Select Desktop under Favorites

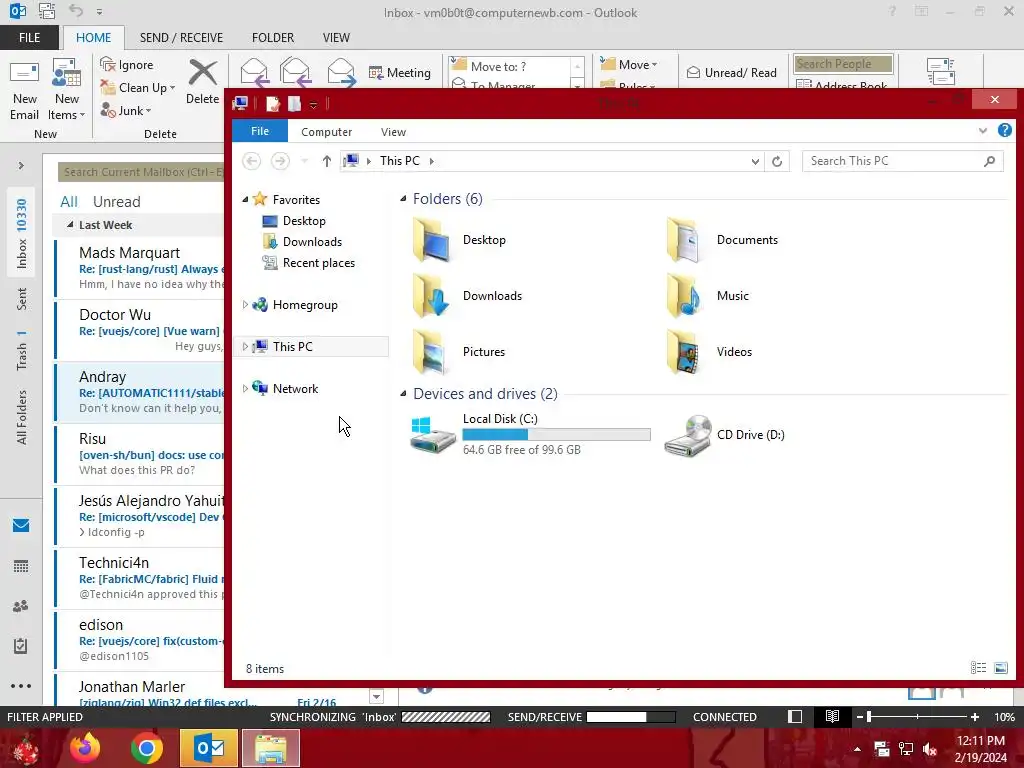coord(294,221)
